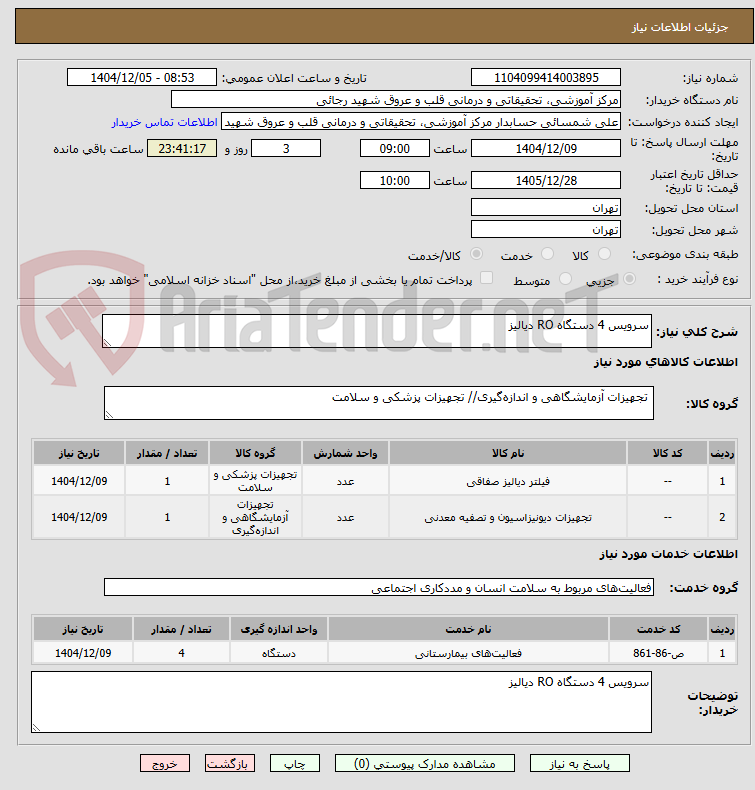Click the شرح کلی نیاز text area
Screen dimensions: 755x790
point(377,331)
